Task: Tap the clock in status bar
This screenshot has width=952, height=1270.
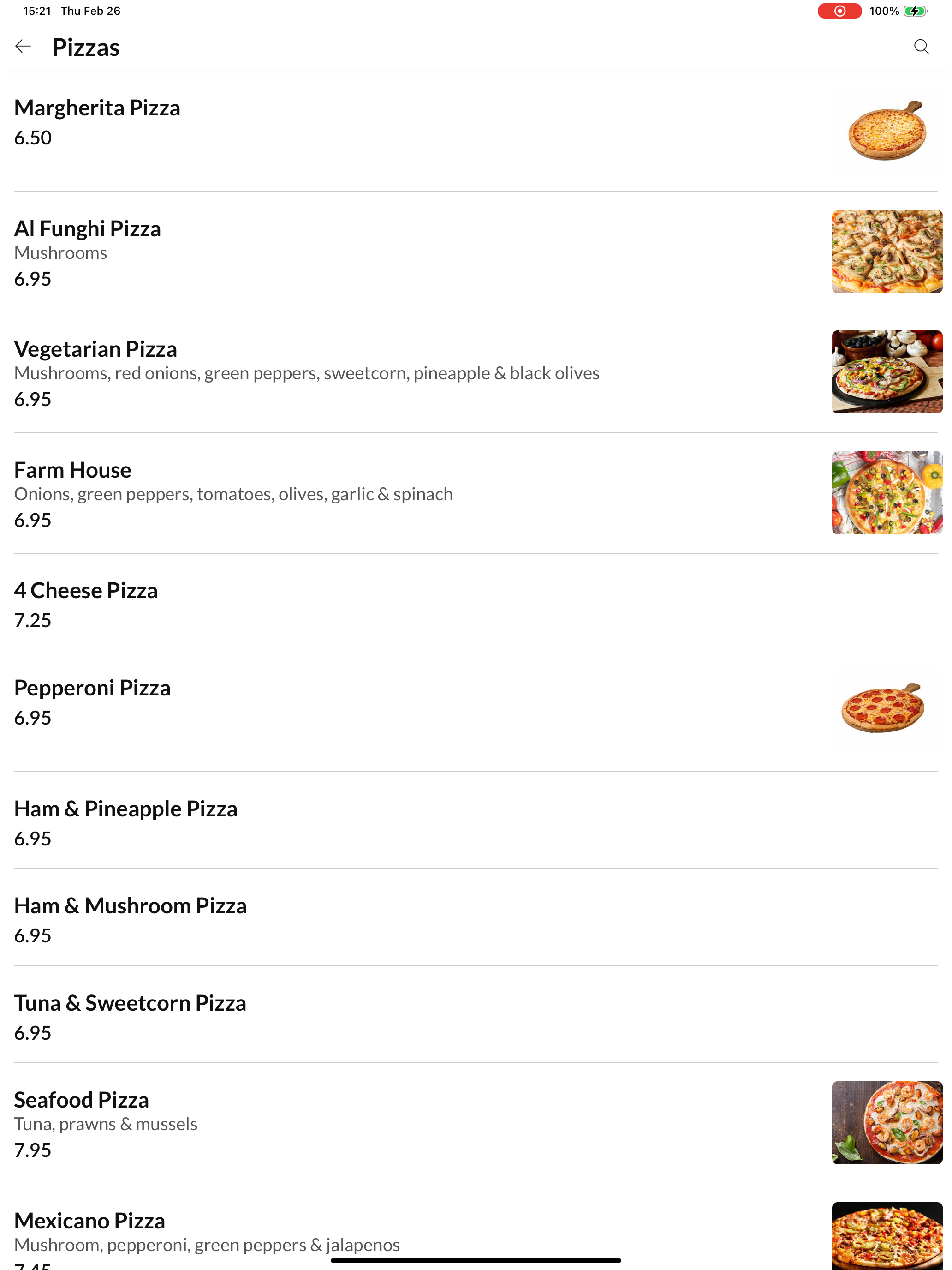Action: [x=37, y=11]
